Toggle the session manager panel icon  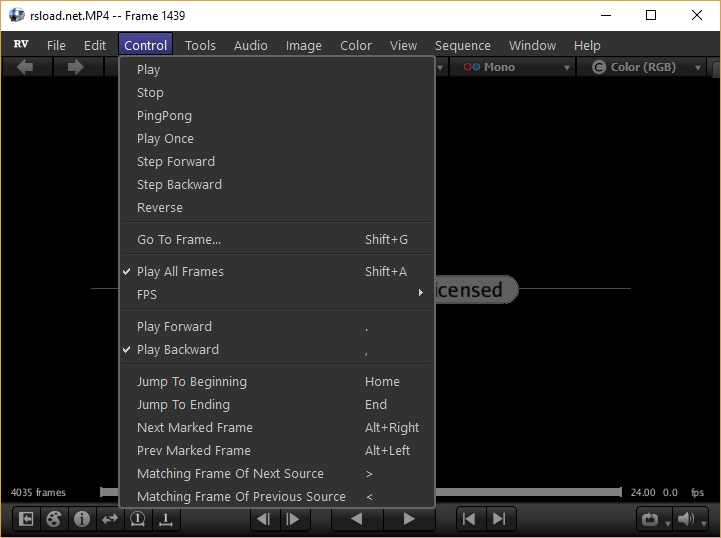(26, 520)
